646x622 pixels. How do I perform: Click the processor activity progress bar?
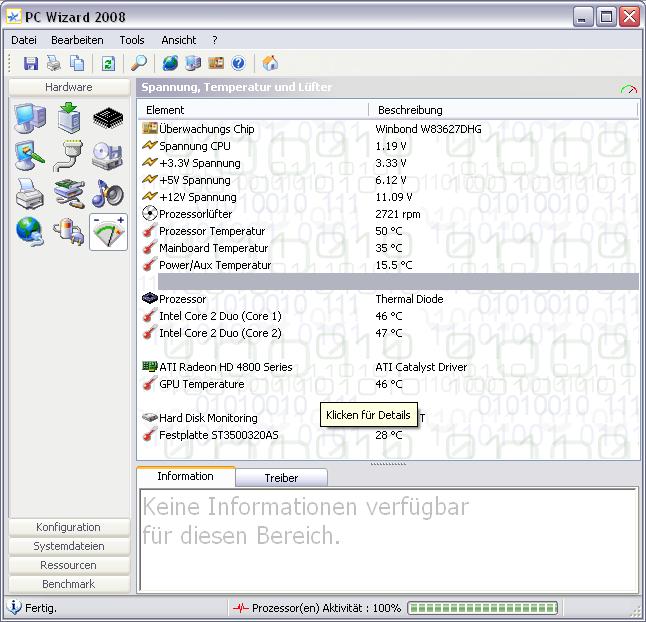pos(482,608)
